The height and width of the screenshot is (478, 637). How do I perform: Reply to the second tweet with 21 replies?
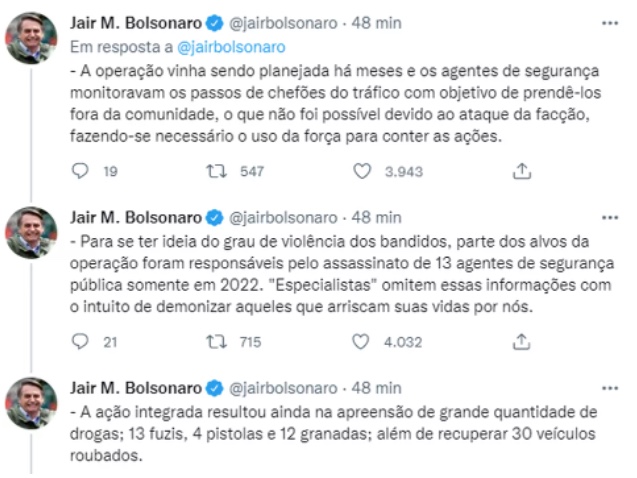(x=82, y=342)
